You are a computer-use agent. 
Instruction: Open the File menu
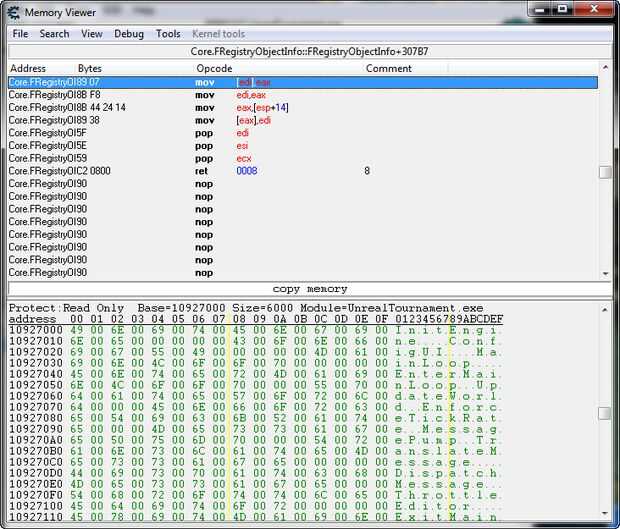(x=20, y=34)
